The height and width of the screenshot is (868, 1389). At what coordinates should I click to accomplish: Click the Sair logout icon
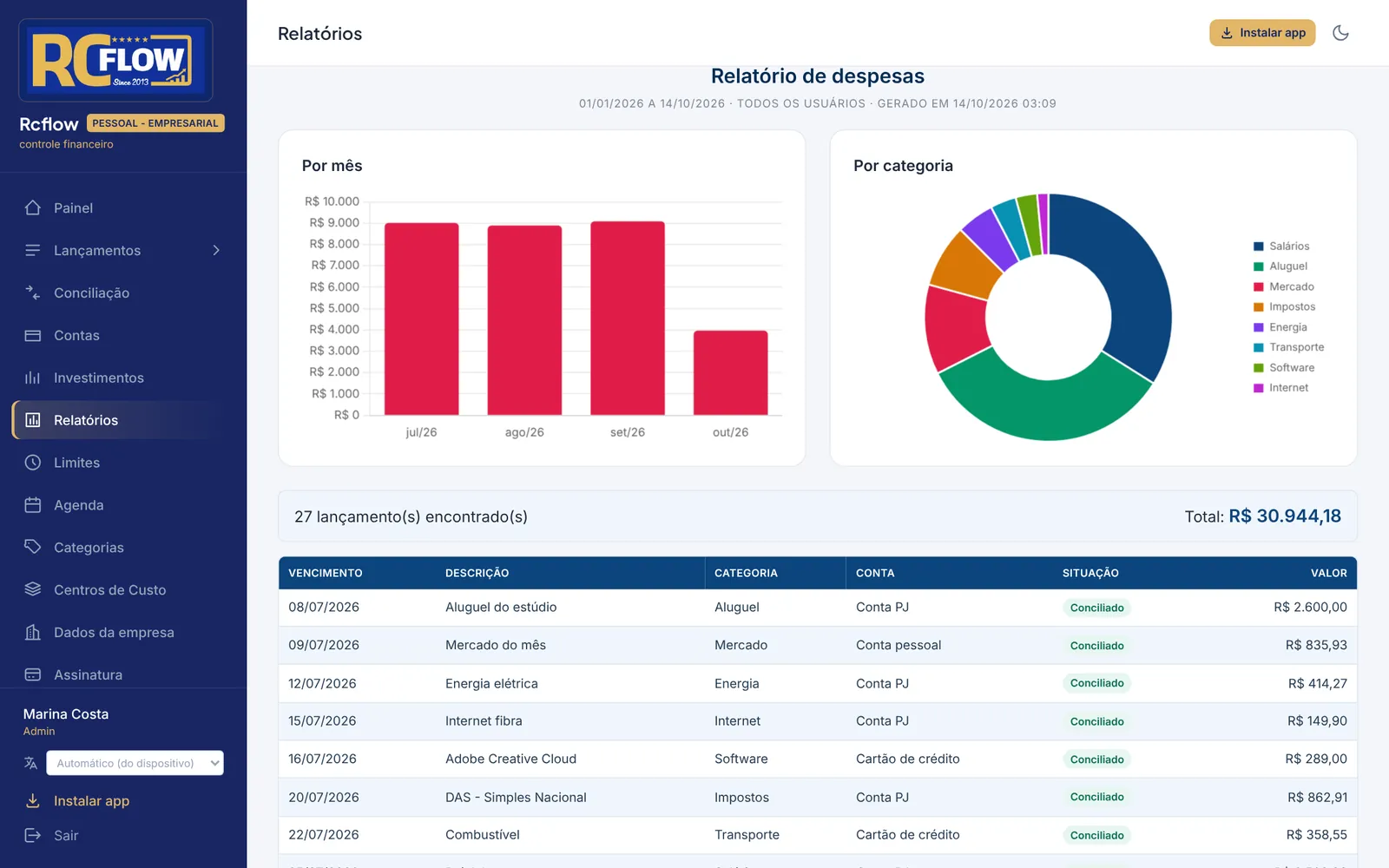[33, 835]
